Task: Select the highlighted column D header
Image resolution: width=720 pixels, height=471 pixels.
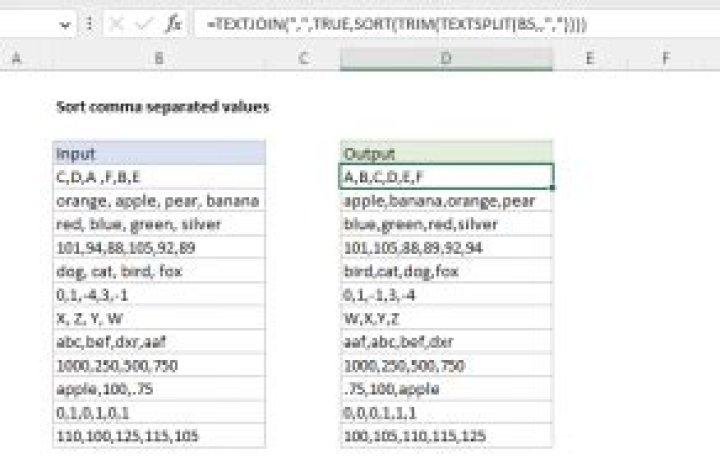Action: pos(446,60)
